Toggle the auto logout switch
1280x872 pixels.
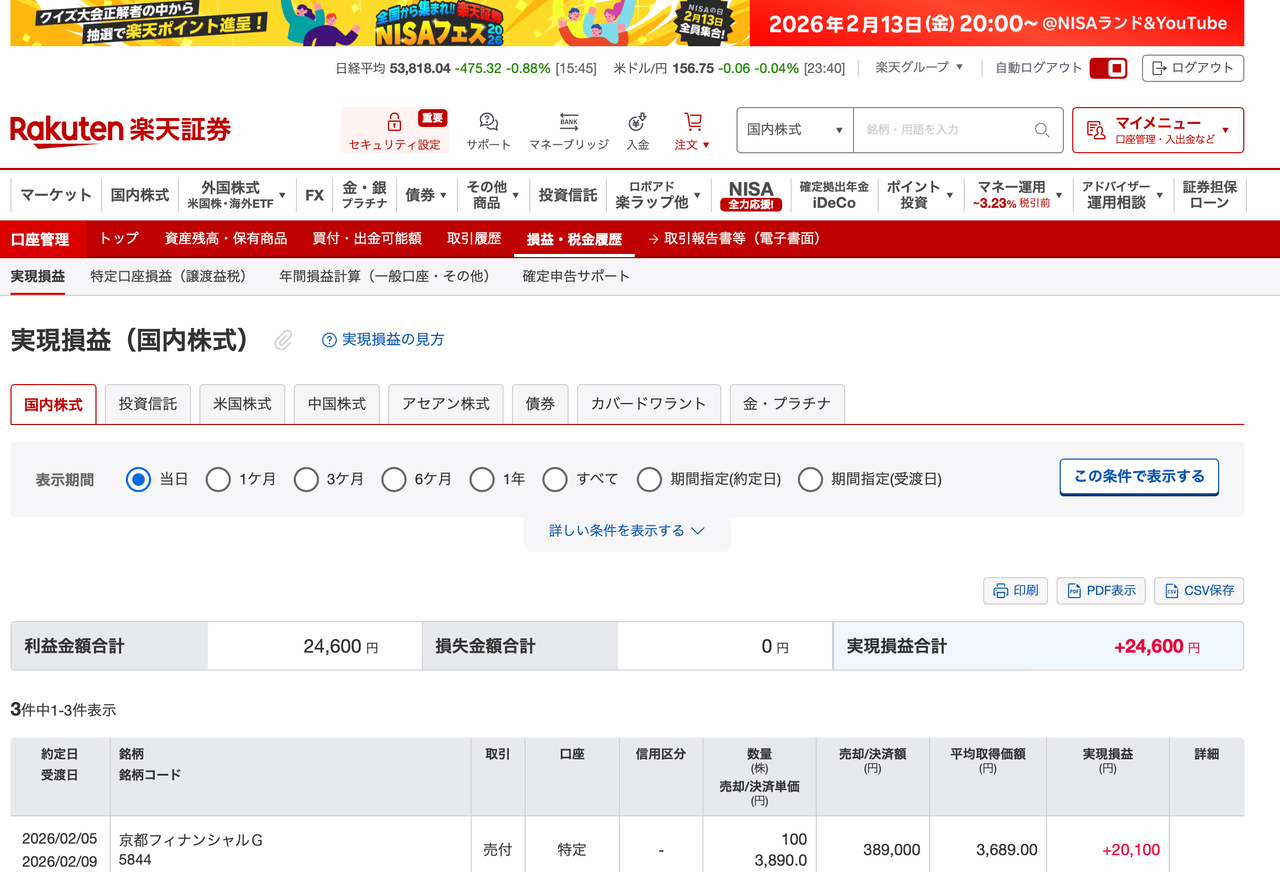1108,68
